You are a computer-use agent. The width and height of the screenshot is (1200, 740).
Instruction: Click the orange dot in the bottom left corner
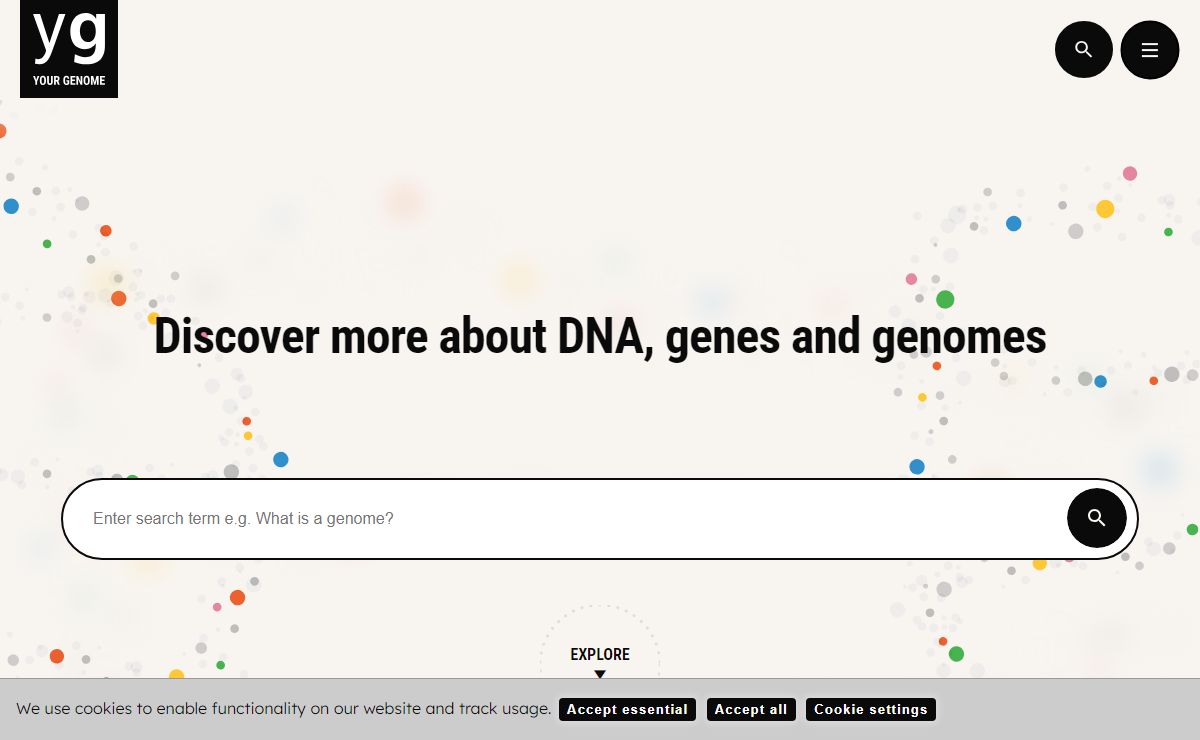[x=57, y=656]
